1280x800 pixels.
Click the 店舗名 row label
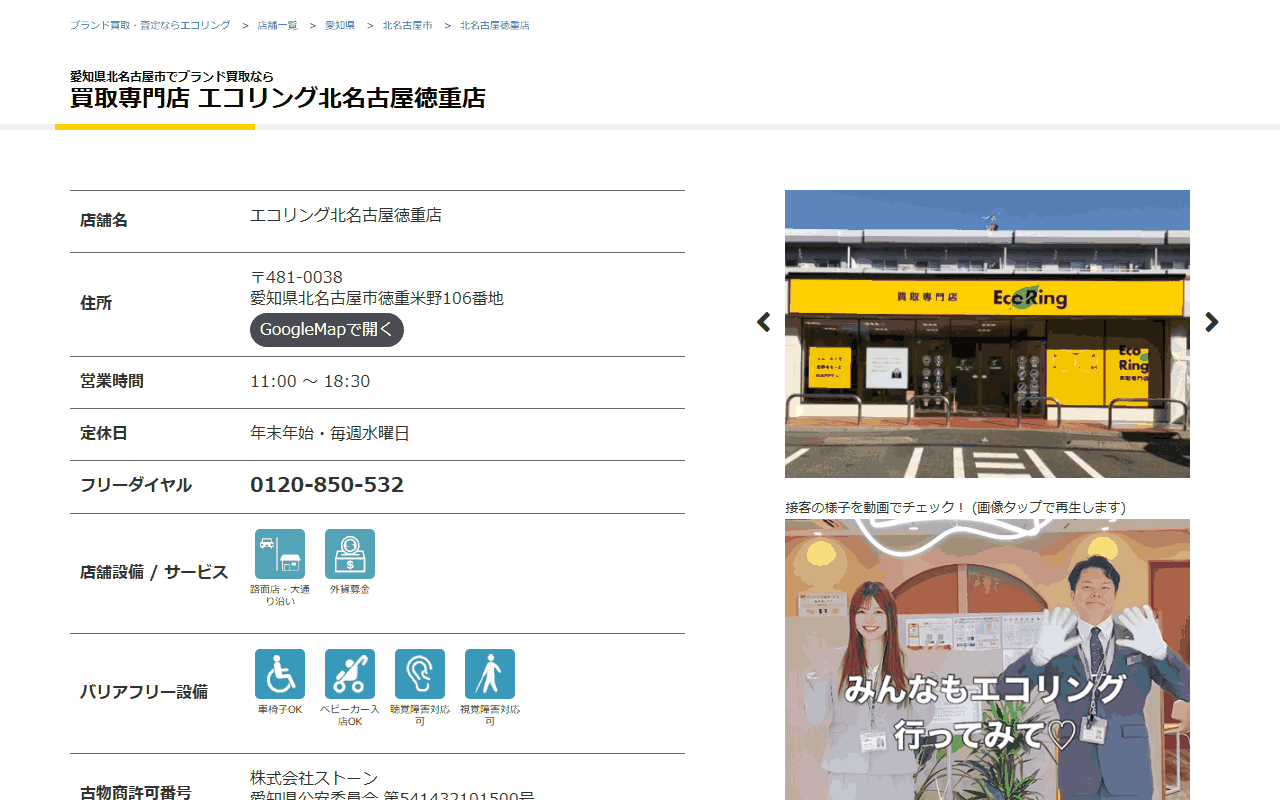pos(104,220)
